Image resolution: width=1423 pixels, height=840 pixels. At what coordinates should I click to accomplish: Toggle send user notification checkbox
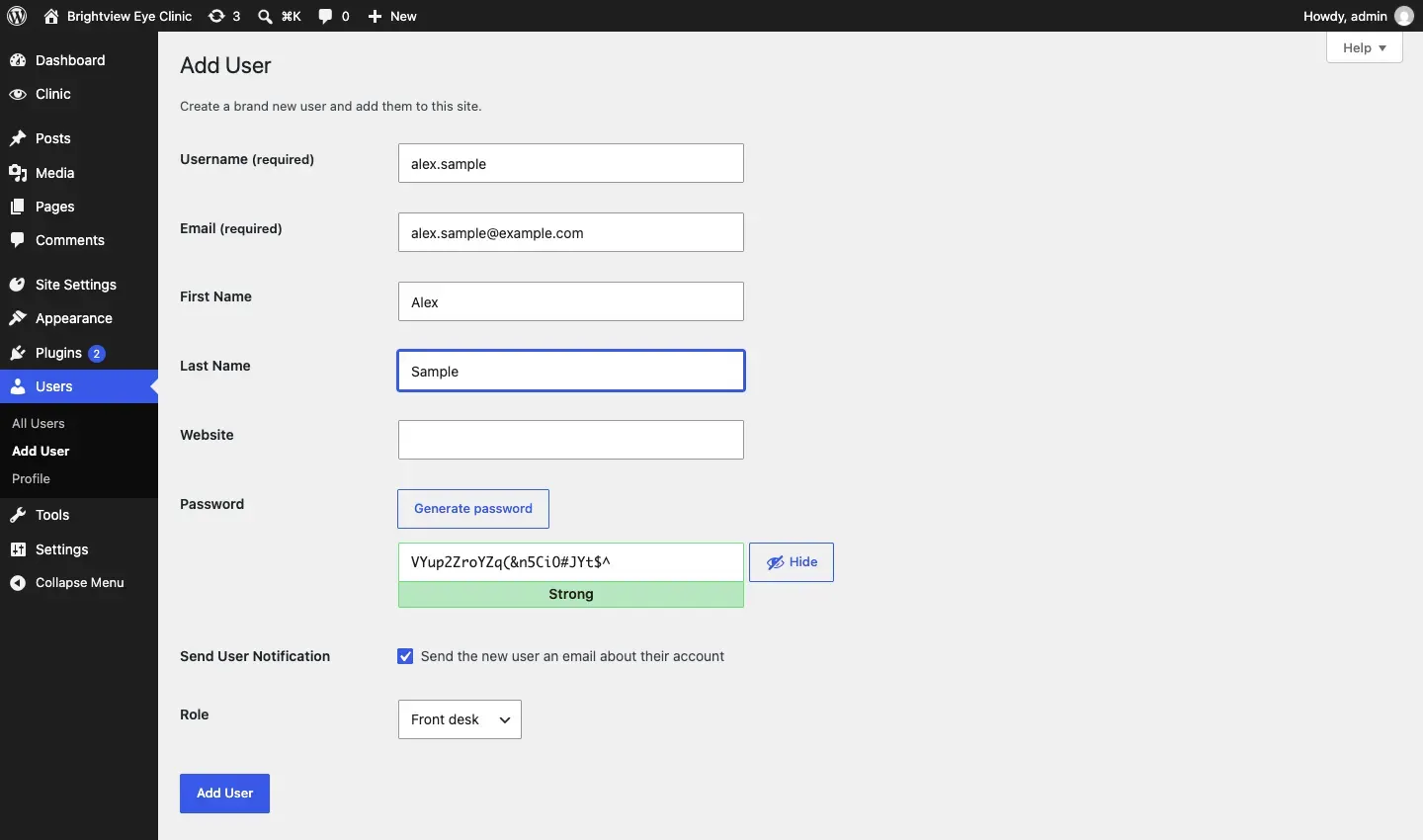pyautogui.click(x=406, y=656)
